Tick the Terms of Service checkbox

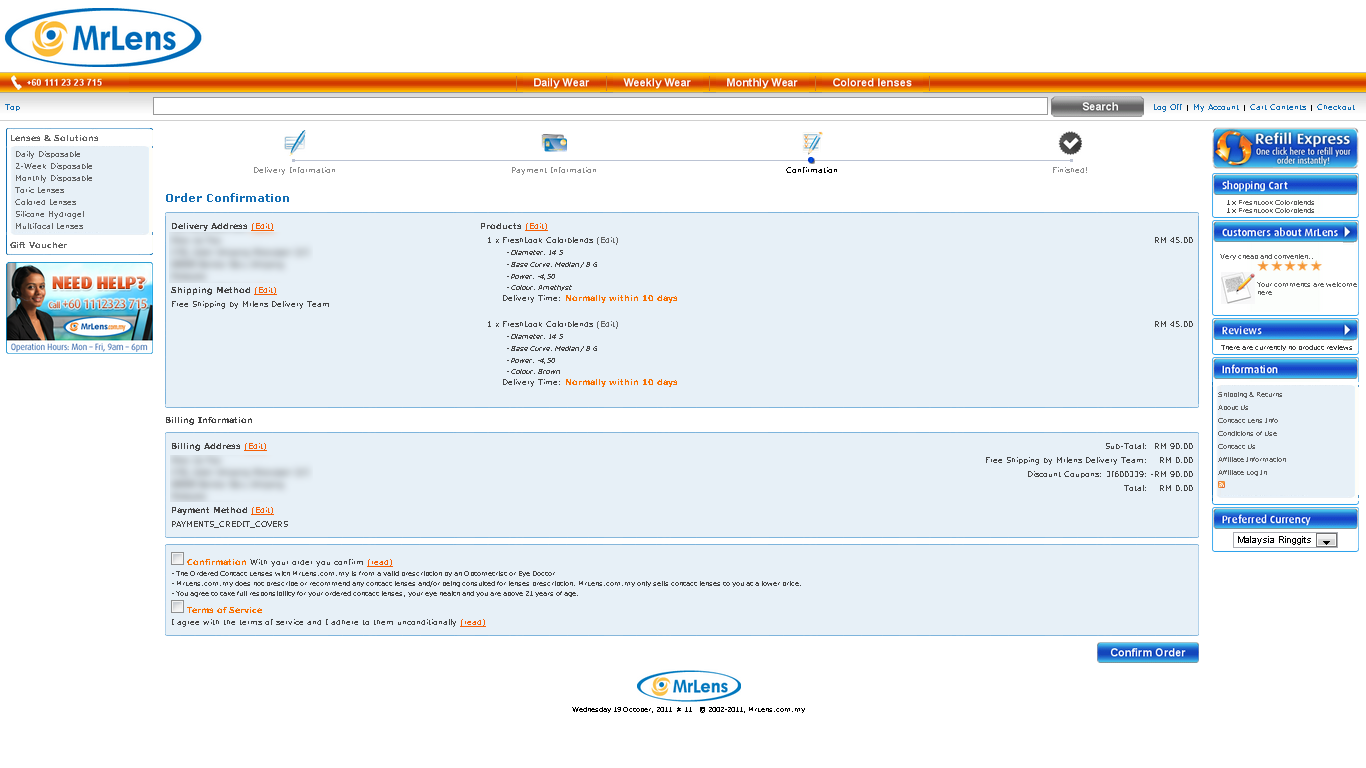177,607
